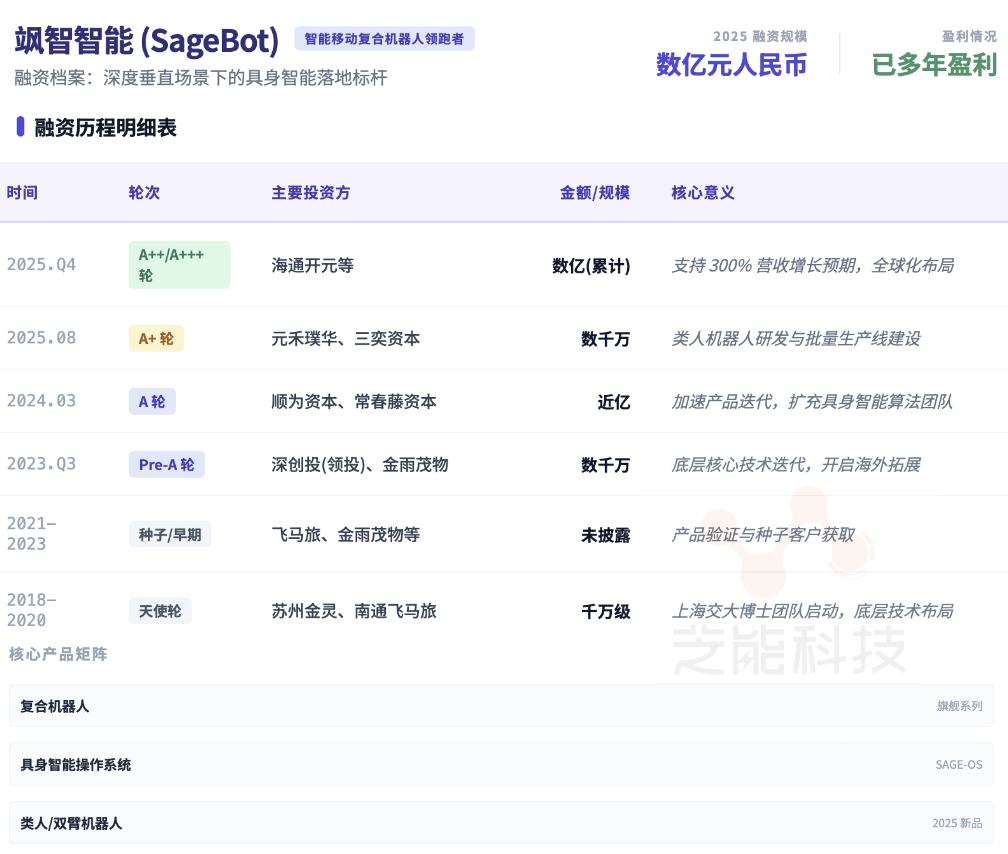Click the 核心意义 column header

pyautogui.click(x=703, y=192)
